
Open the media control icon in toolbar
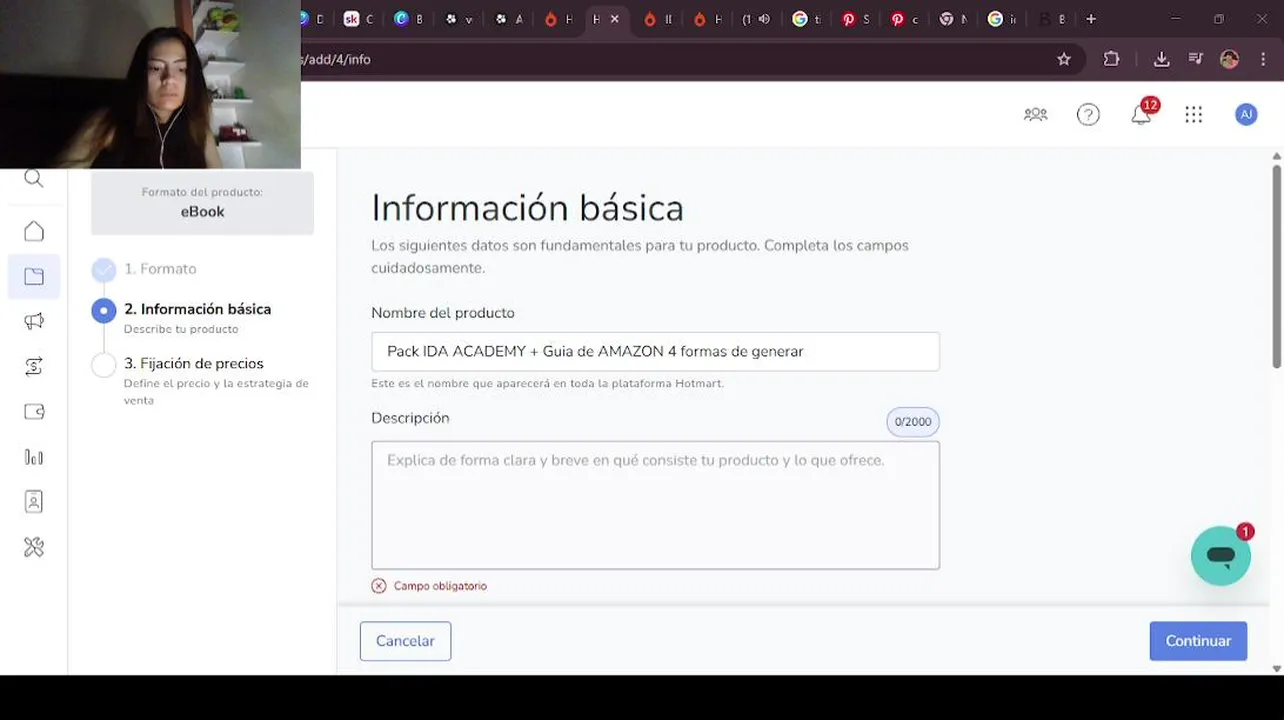[x=1195, y=59]
